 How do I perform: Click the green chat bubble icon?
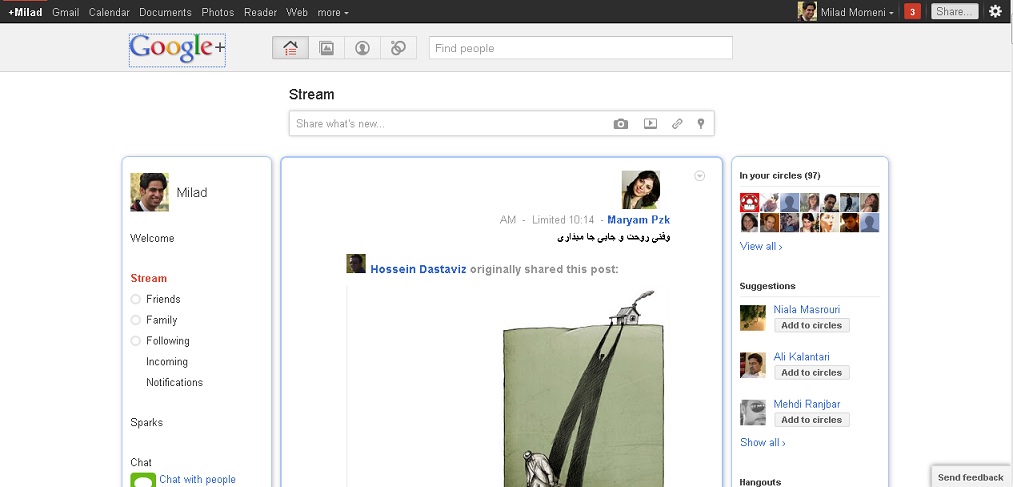143,480
